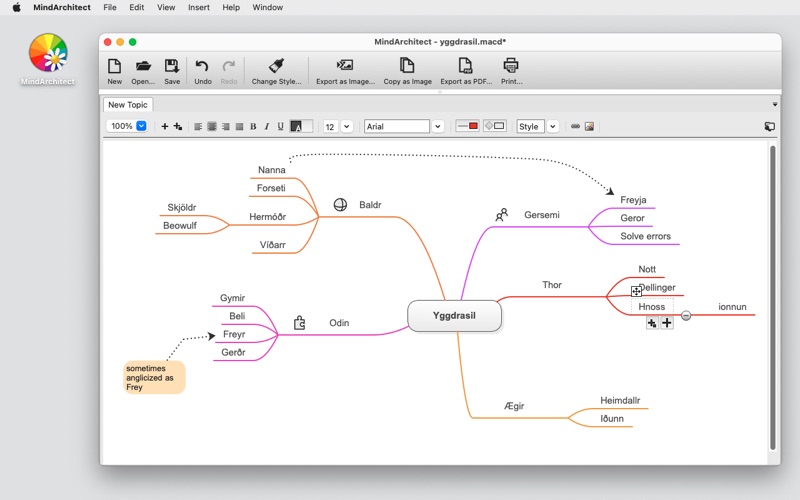This screenshot has height=500, width=800.
Task: Open the View menu
Action: coord(166,7)
